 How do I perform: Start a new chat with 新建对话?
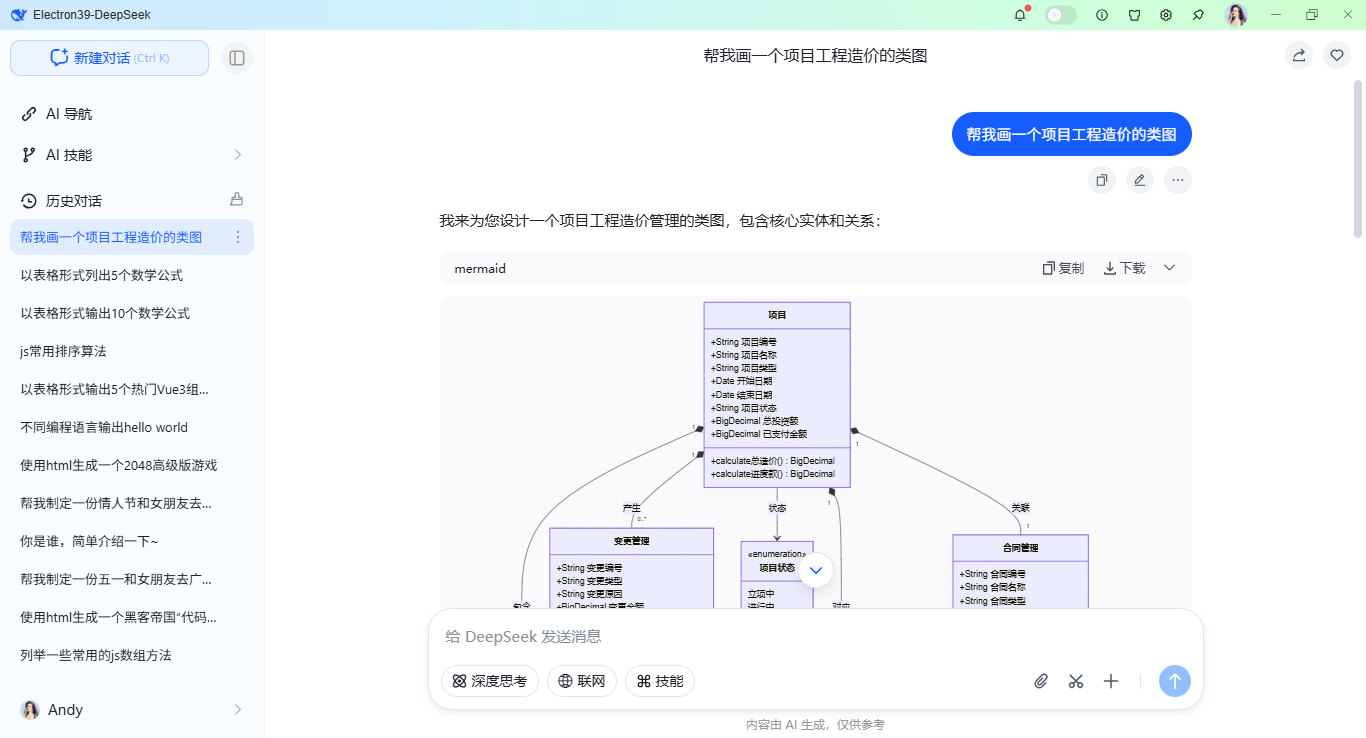click(x=109, y=58)
